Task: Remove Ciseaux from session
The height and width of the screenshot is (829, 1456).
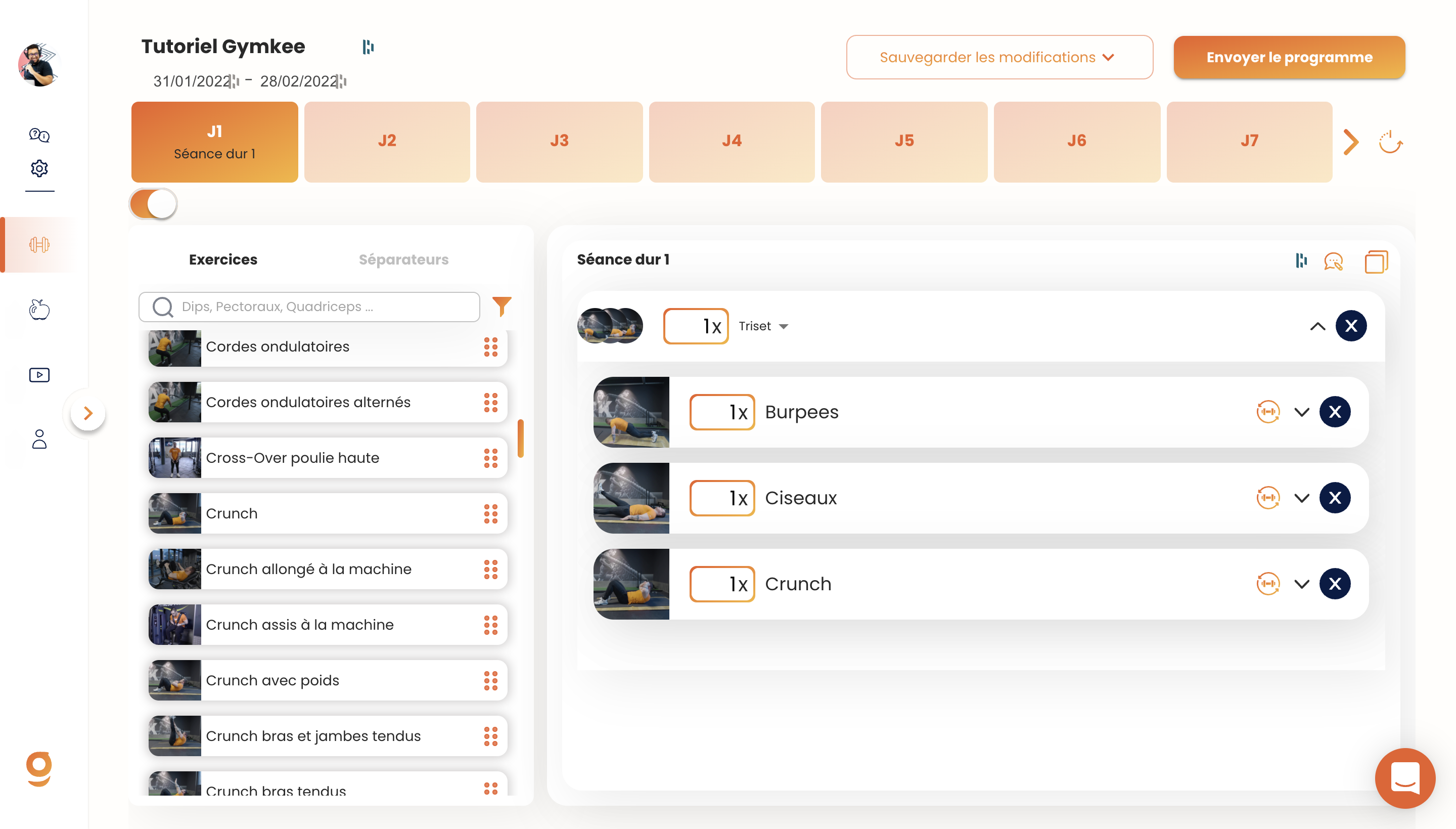Action: (x=1334, y=498)
